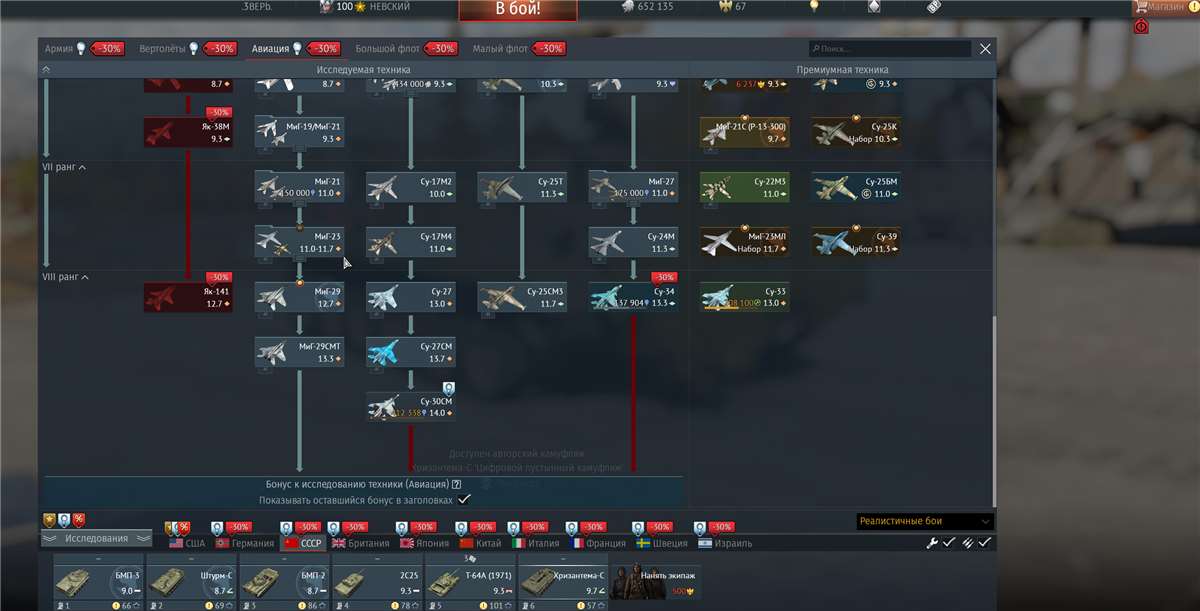Select the premium Су-39 aircraft card

point(855,242)
